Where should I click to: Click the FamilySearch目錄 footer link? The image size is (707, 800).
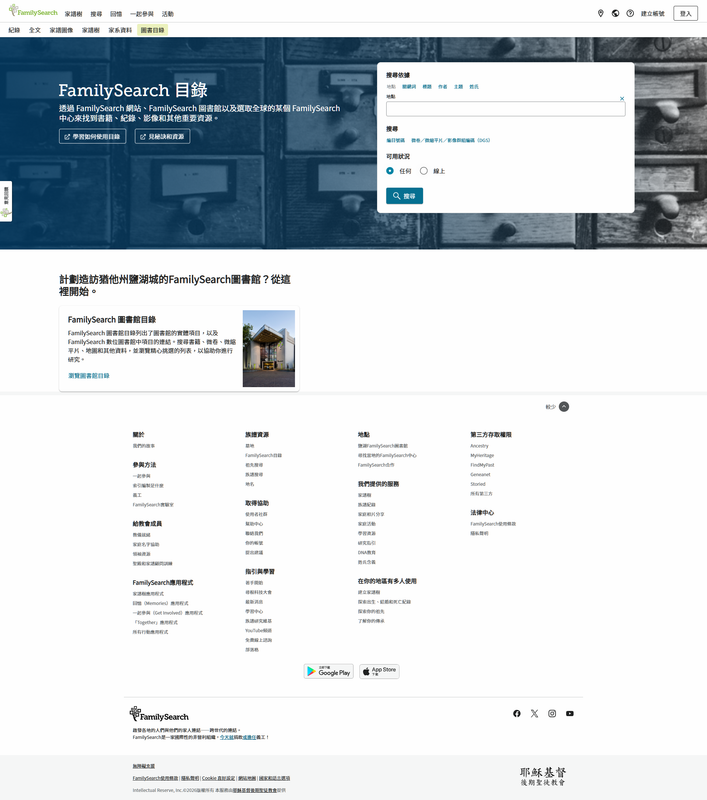[x=263, y=456]
